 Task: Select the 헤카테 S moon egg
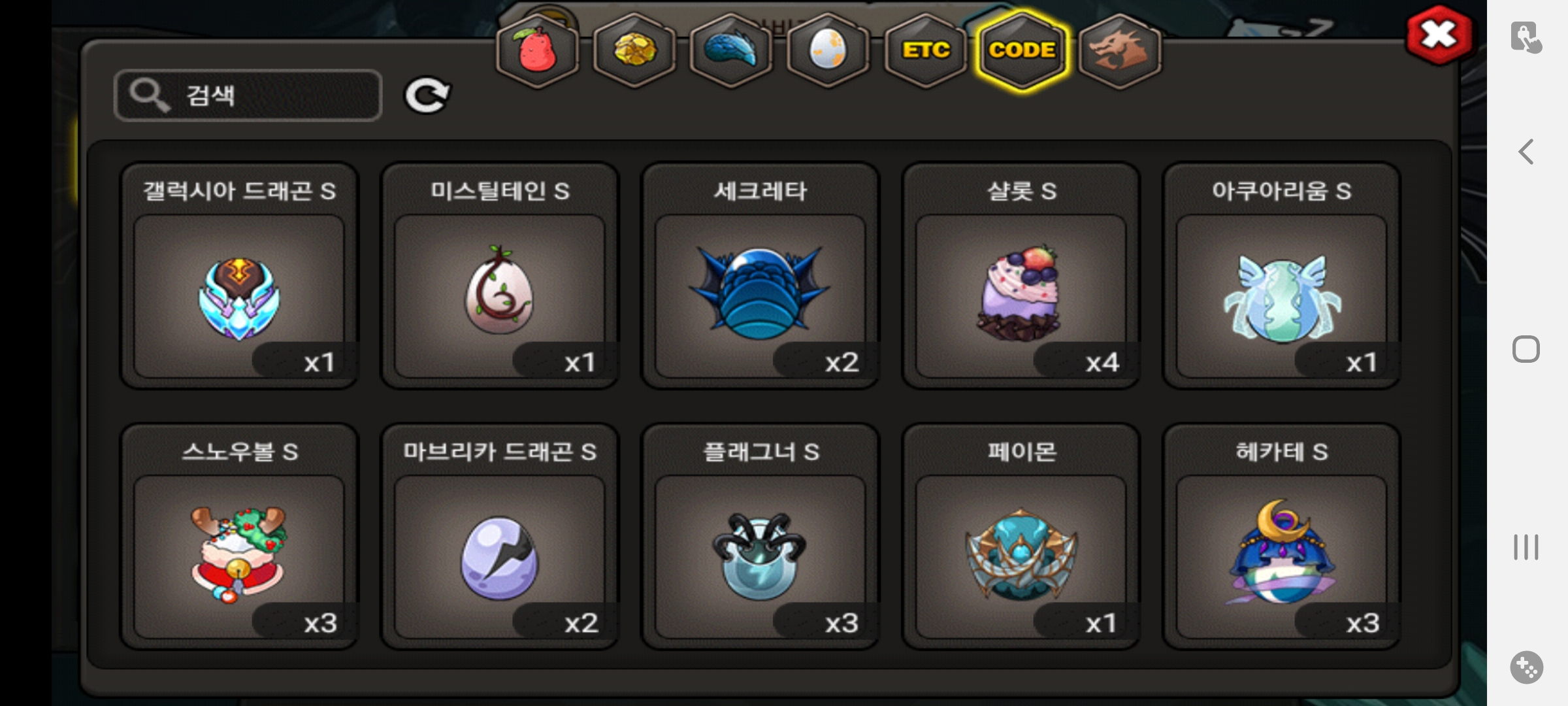tap(1281, 537)
